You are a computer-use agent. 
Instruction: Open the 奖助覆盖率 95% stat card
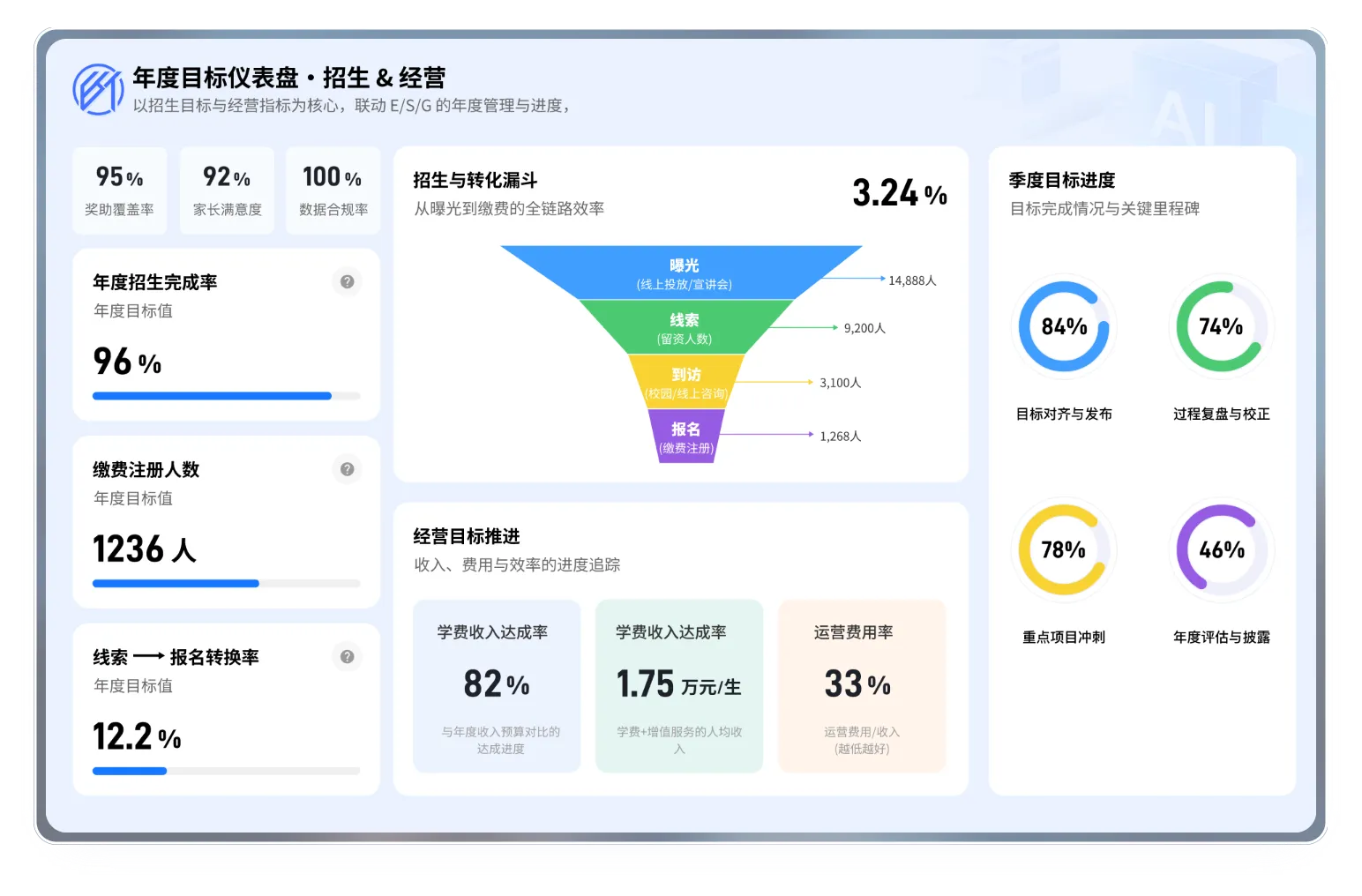point(119,190)
